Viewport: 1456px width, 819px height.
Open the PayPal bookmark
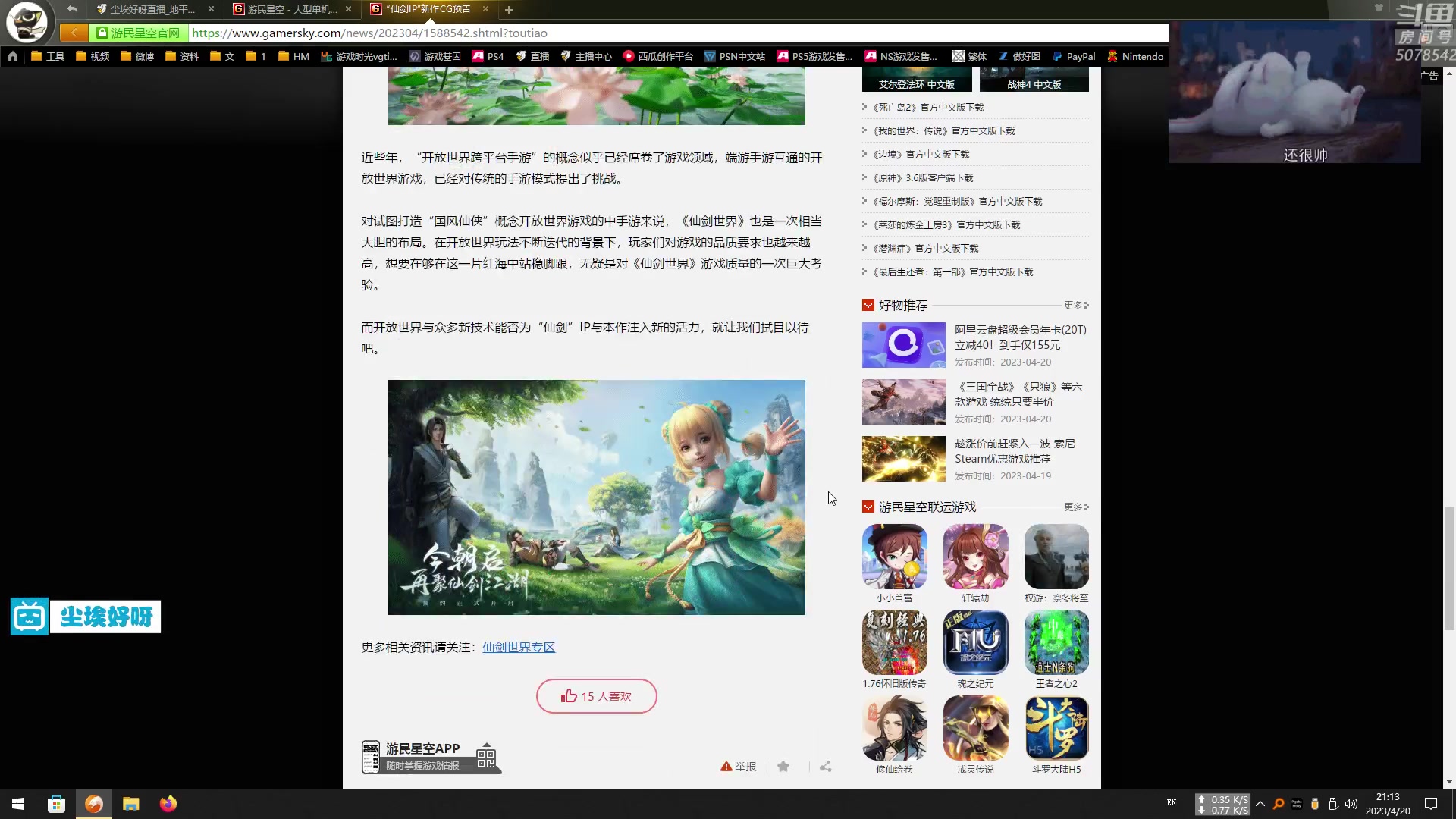click(1074, 56)
